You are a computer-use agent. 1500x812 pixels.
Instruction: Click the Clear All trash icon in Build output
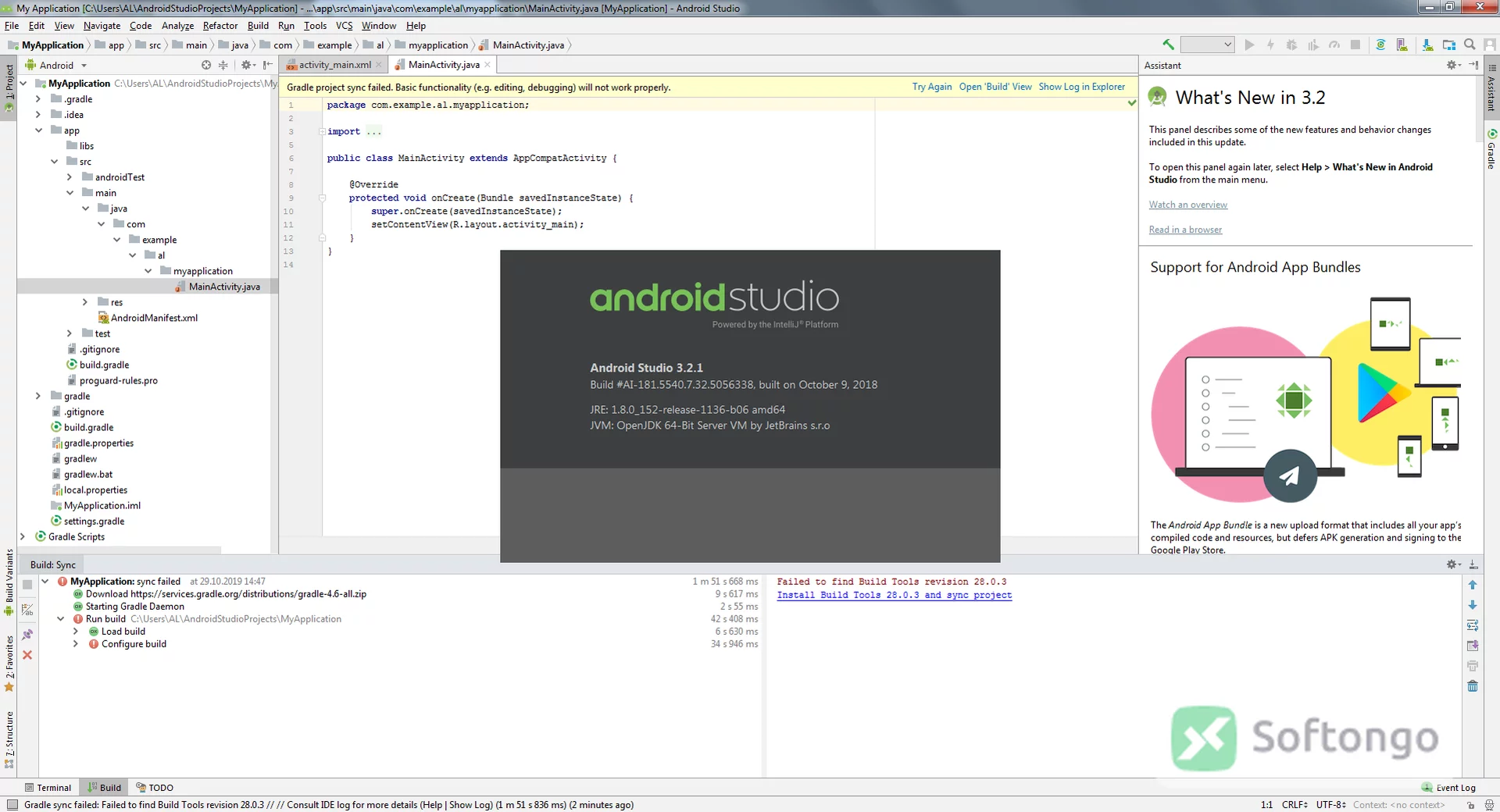1473,686
